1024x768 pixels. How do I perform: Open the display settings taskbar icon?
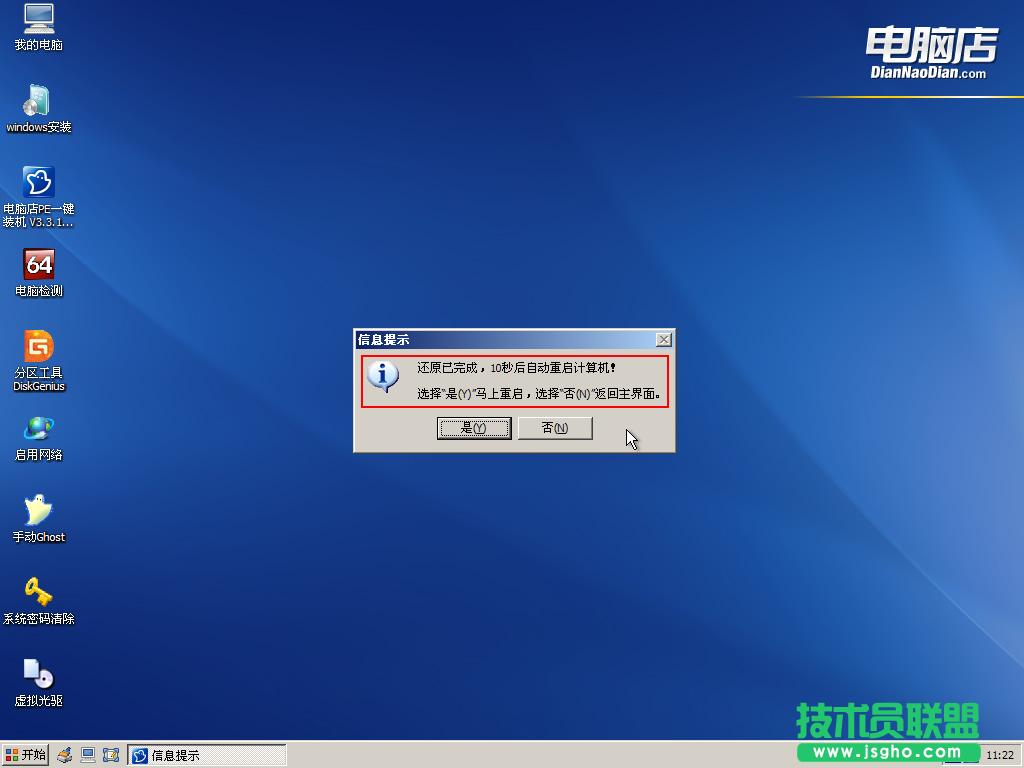tap(87, 755)
